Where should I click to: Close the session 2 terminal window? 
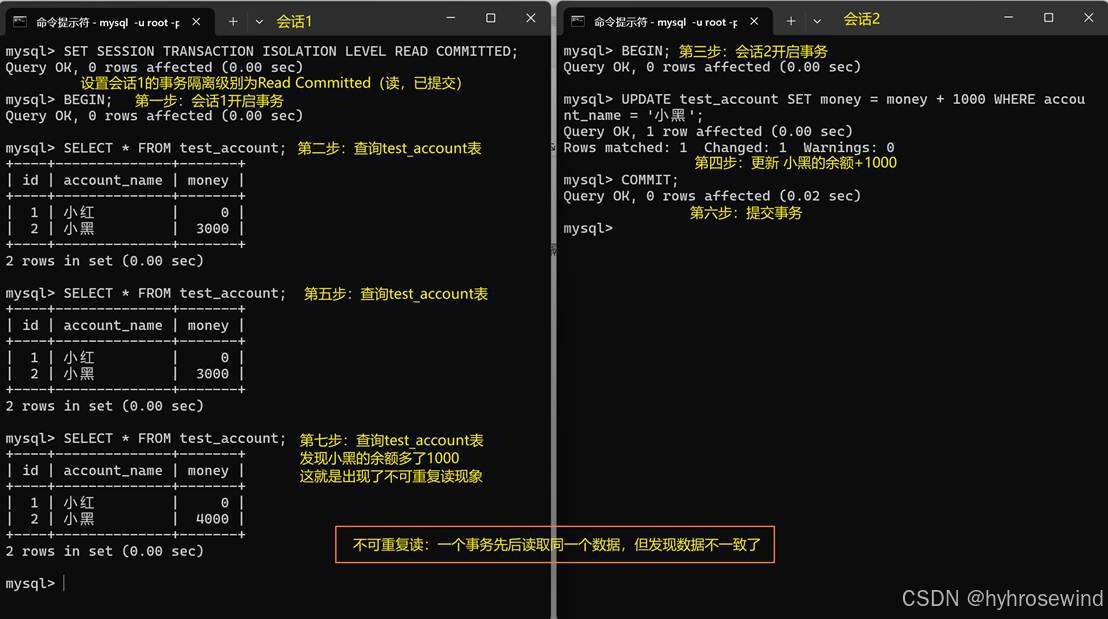pos(1089,18)
